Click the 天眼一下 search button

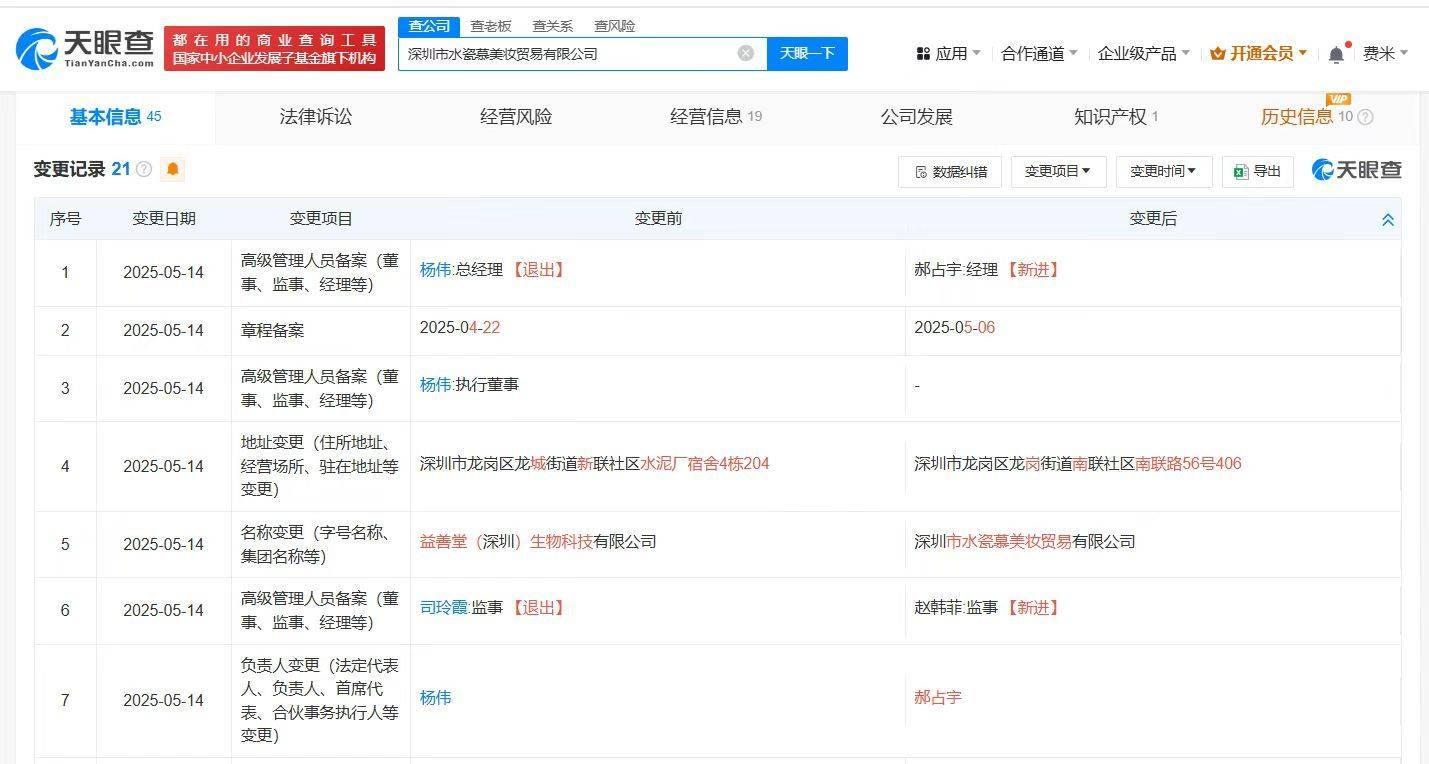point(808,53)
